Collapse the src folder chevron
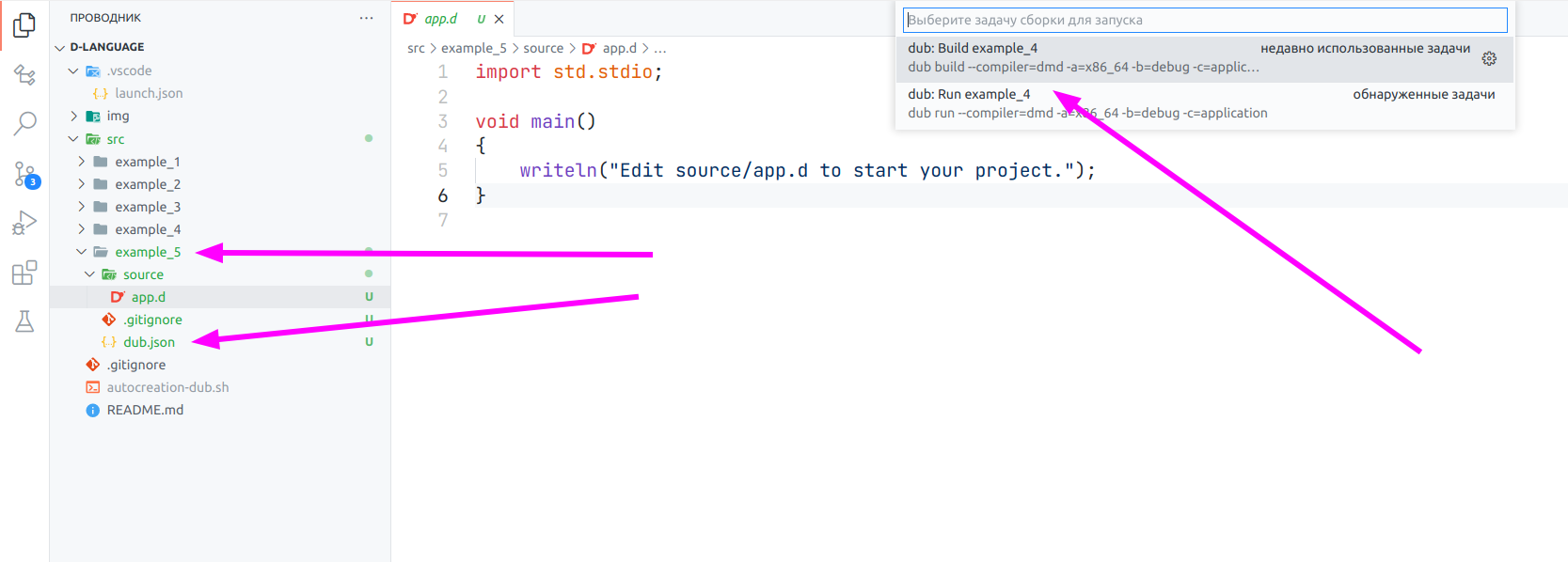 pyautogui.click(x=73, y=138)
